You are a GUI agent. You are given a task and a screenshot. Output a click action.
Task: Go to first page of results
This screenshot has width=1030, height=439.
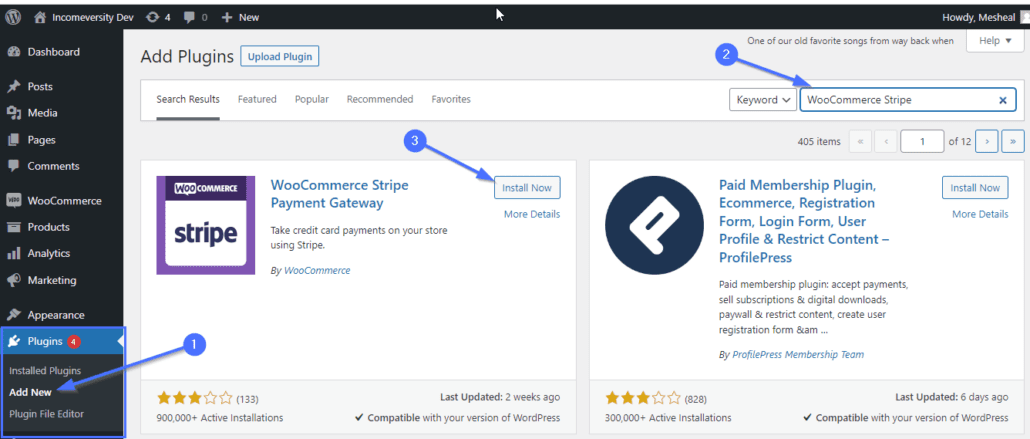861,141
